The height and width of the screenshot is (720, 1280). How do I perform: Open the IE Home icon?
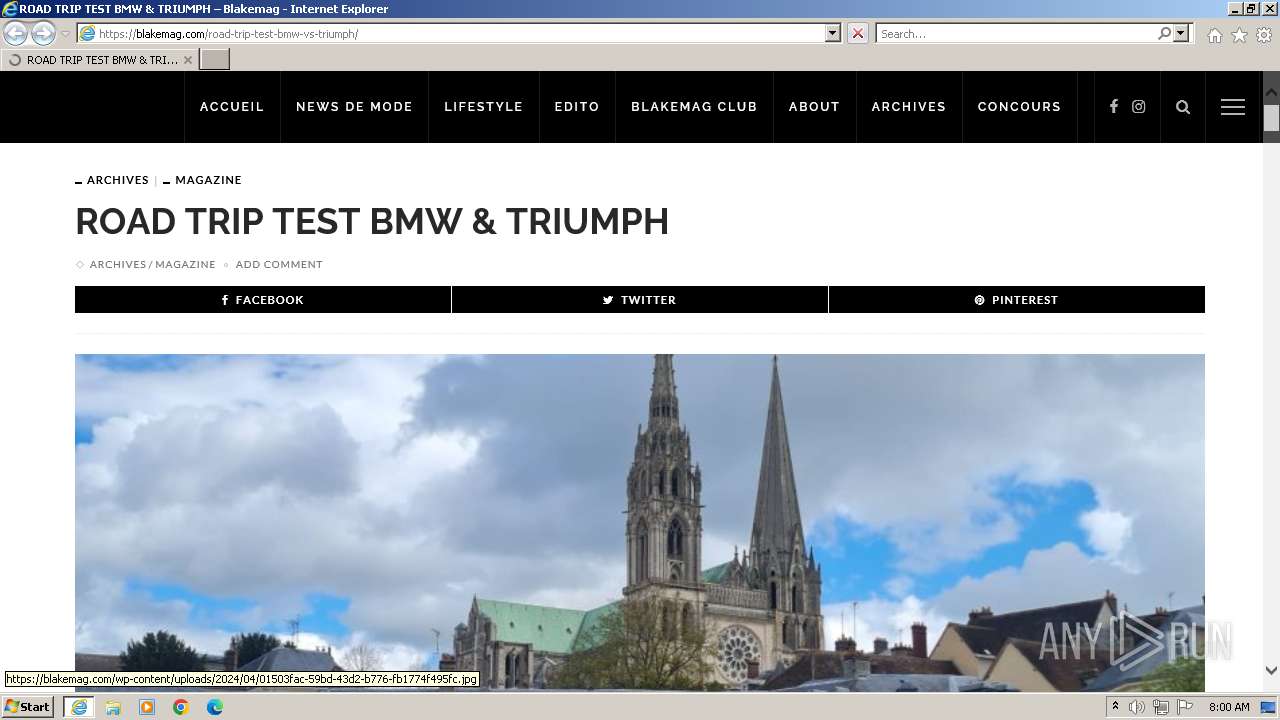click(1214, 35)
